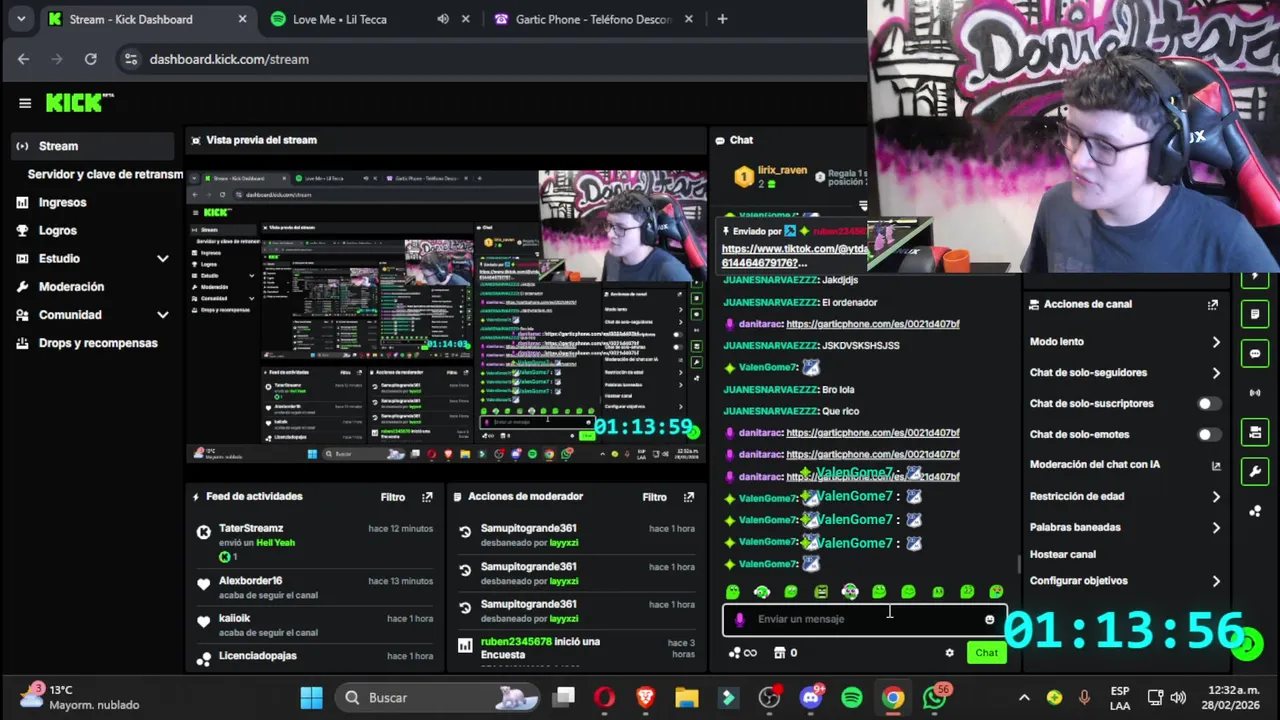This screenshot has width=1280, height=720.
Task: Open WhatsApp from the taskbar
Action: pyautogui.click(x=935, y=697)
